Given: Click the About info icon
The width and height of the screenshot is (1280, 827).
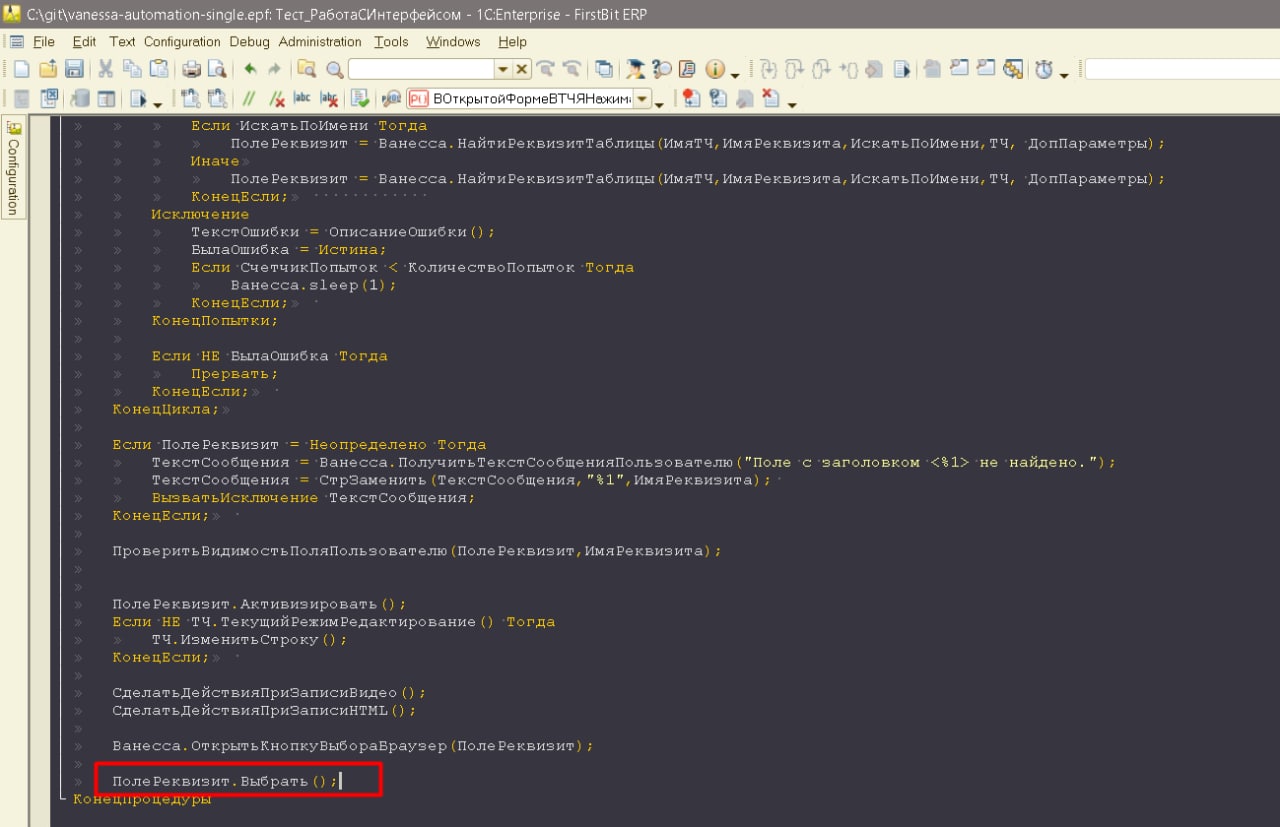Looking at the screenshot, I should (x=715, y=69).
